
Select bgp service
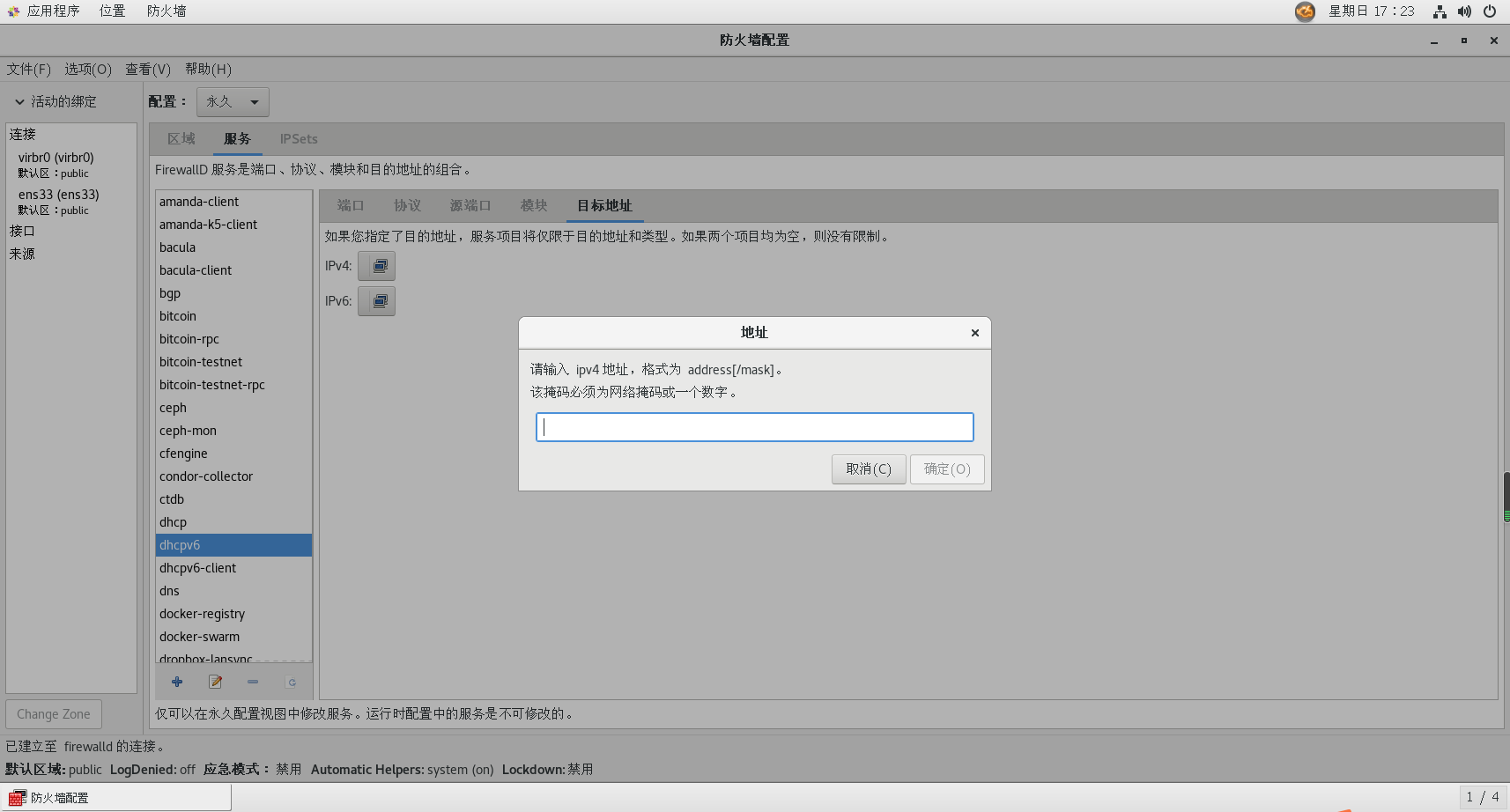tap(233, 293)
